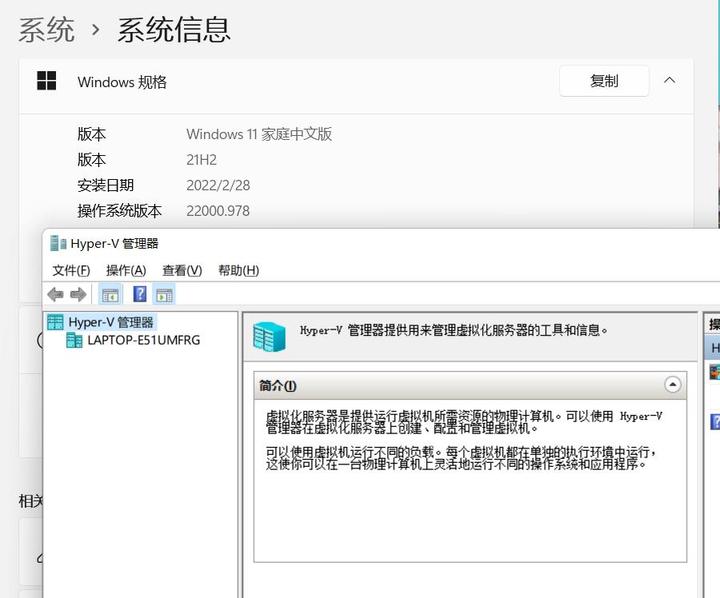Open help via blue question mark icon

pos(140,294)
